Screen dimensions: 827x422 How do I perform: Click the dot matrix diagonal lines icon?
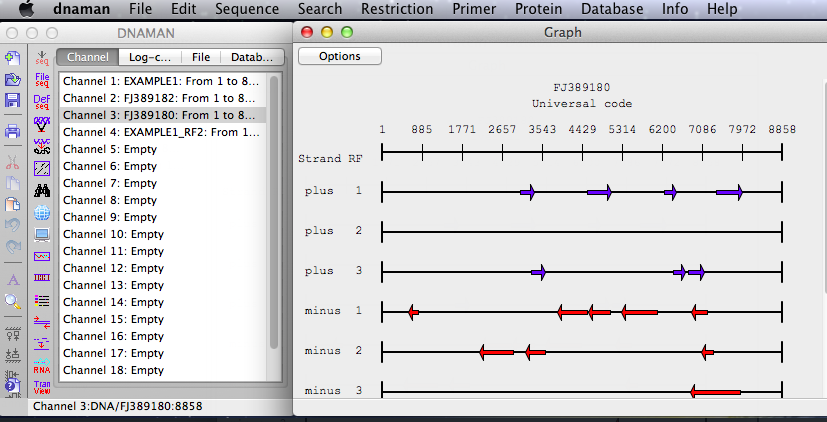[42, 168]
